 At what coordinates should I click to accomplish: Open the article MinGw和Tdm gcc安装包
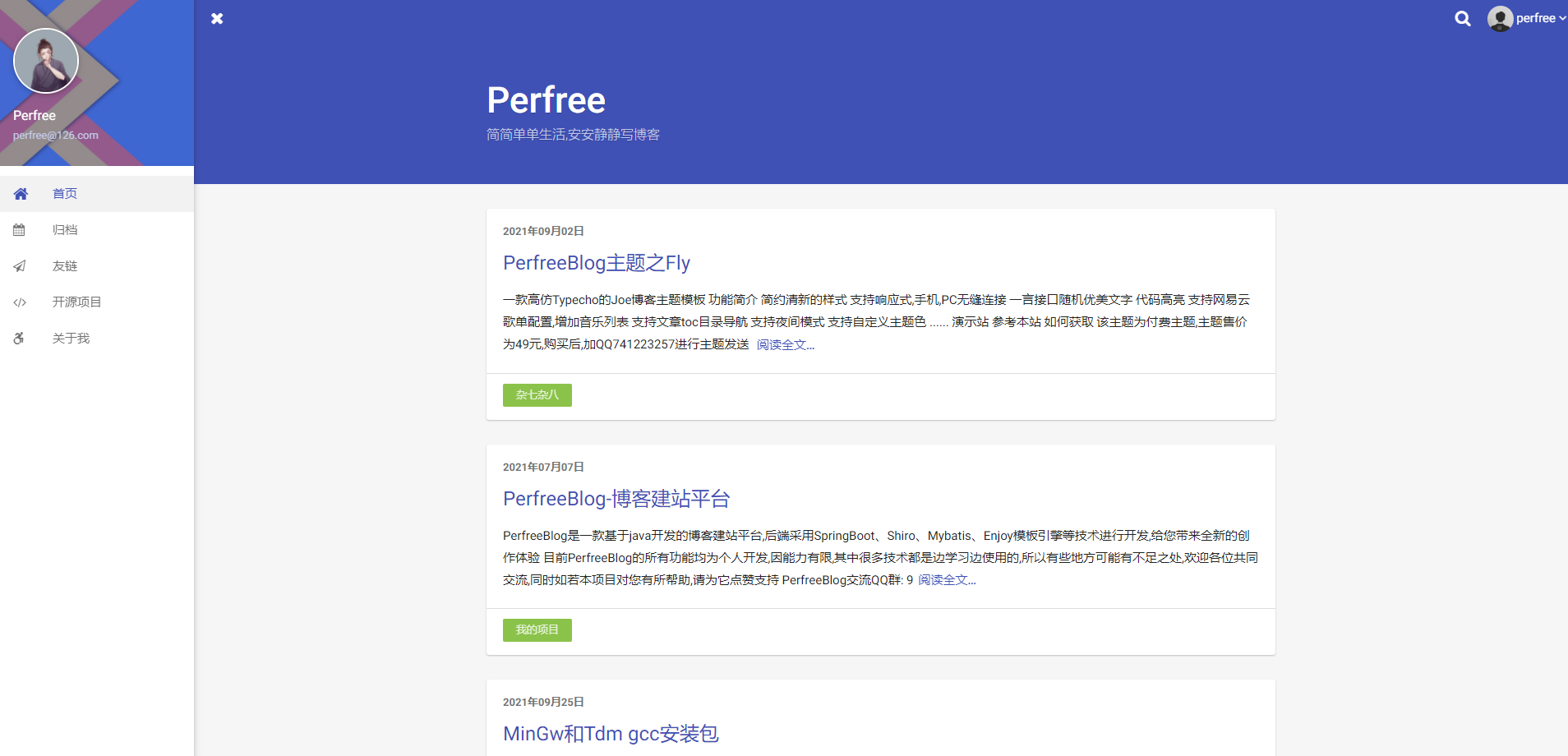pos(611,734)
